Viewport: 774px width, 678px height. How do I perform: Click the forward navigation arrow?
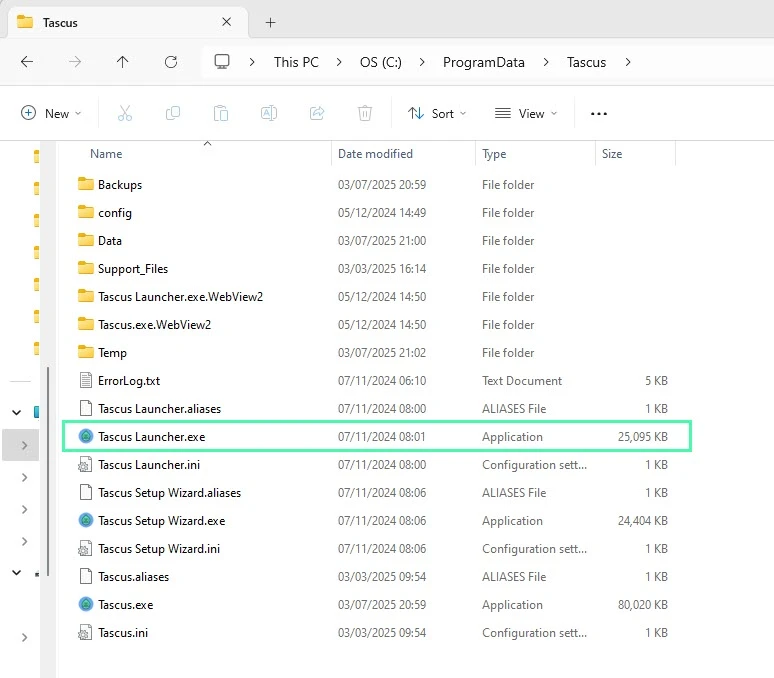(75, 62)
